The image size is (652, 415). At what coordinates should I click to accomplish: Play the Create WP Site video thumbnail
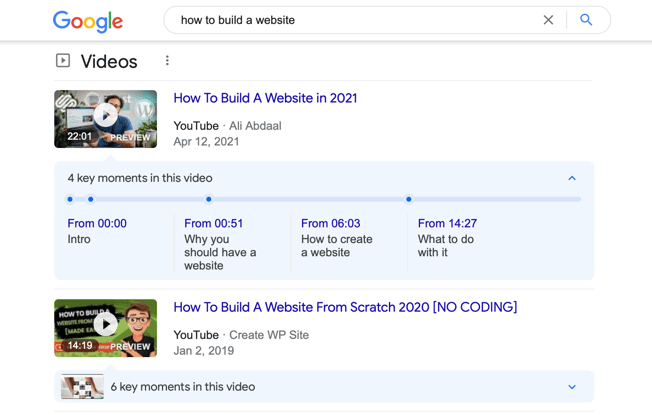click(x=105, y=328)
